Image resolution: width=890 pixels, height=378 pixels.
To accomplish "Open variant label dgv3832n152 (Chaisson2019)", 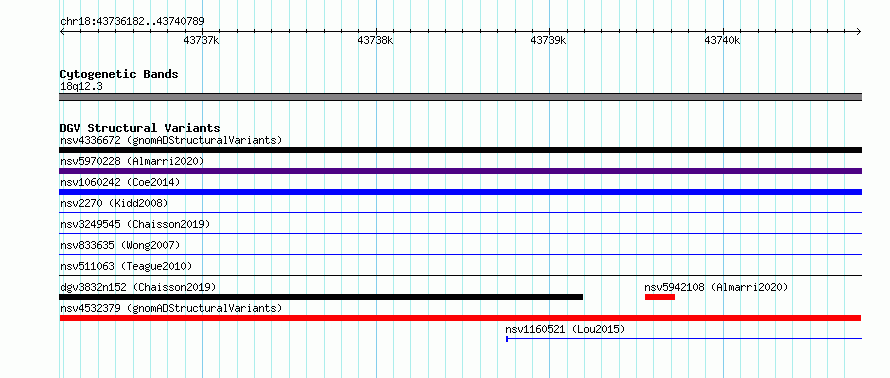I will pyautogui.click(x=138, y=287).
